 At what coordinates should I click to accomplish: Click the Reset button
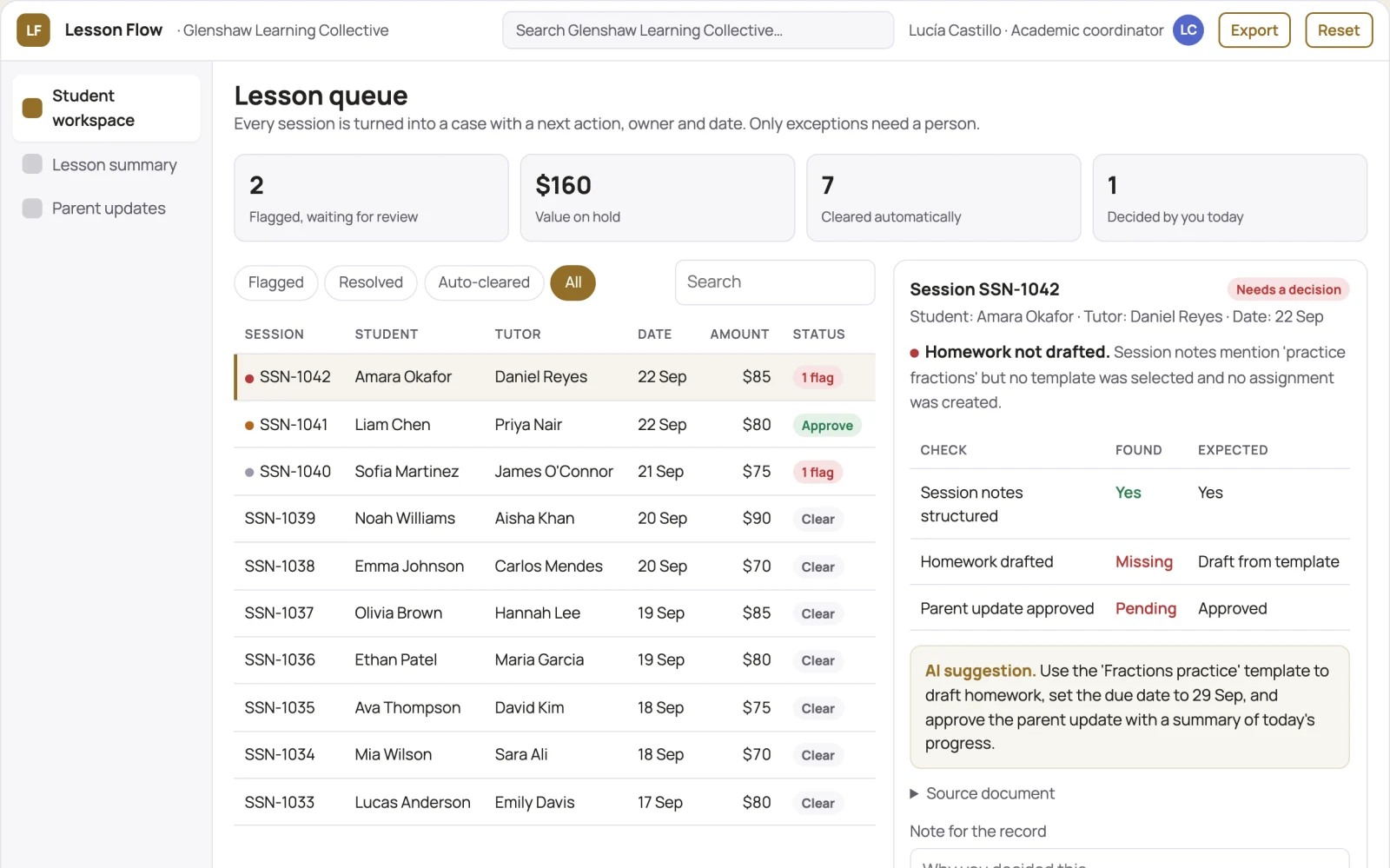1339,30
